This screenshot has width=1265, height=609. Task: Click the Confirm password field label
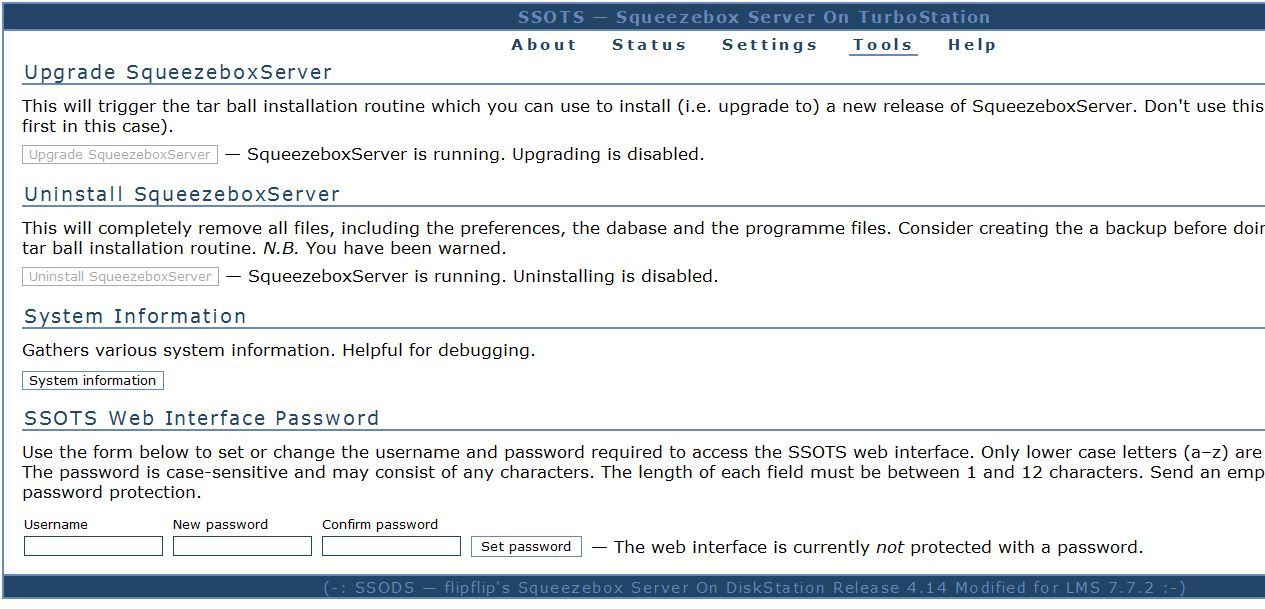[380, 525]
